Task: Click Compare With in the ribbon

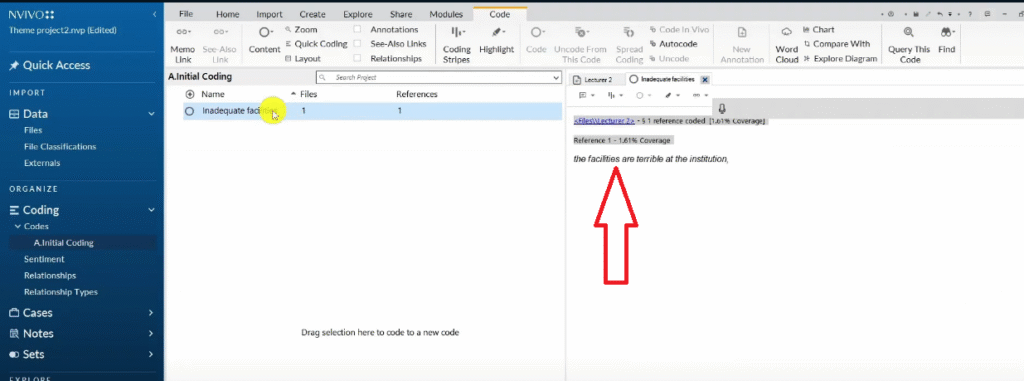Action: [x=837, y=44]
